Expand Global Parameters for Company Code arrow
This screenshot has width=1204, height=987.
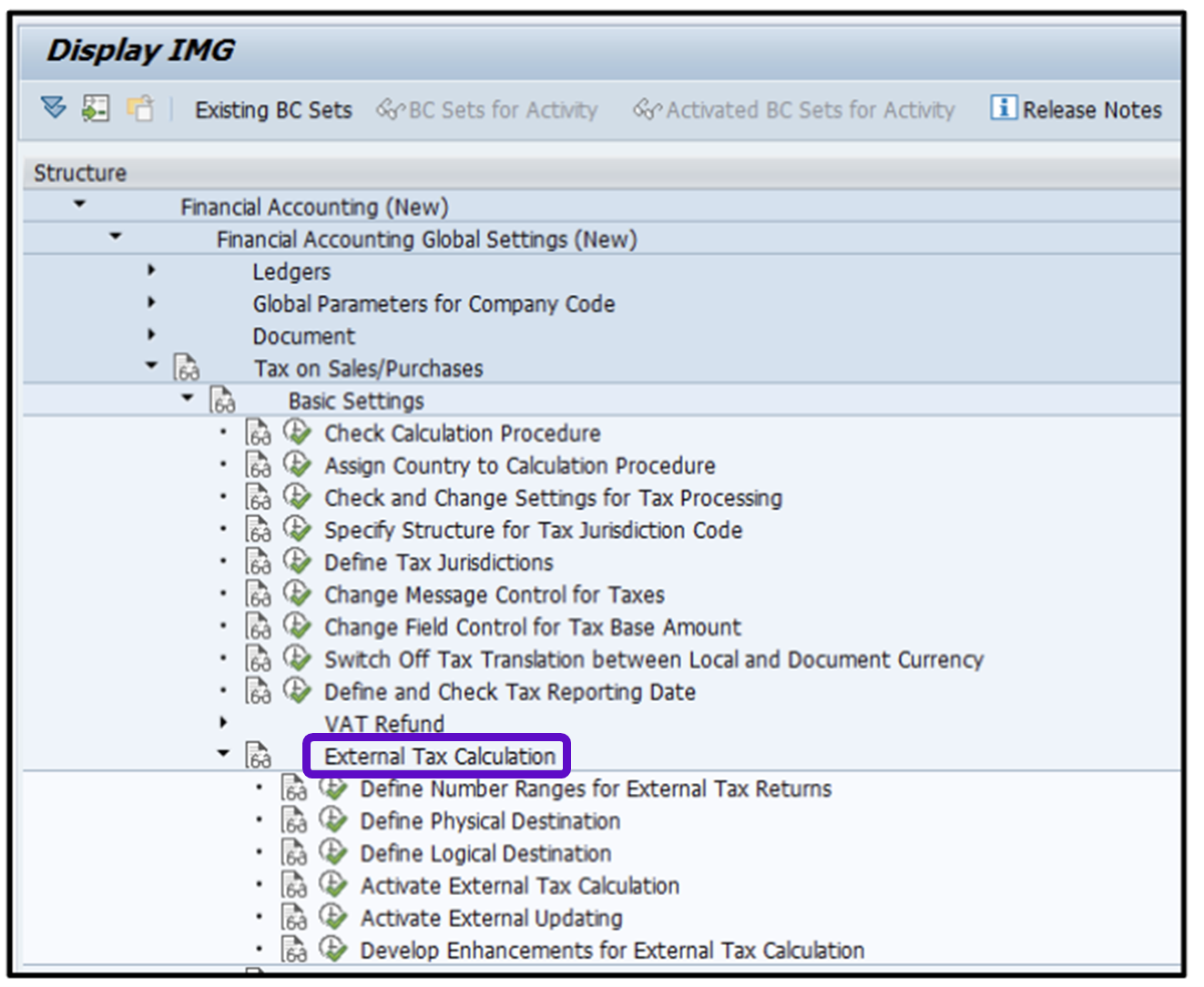(x=151, y=302)
